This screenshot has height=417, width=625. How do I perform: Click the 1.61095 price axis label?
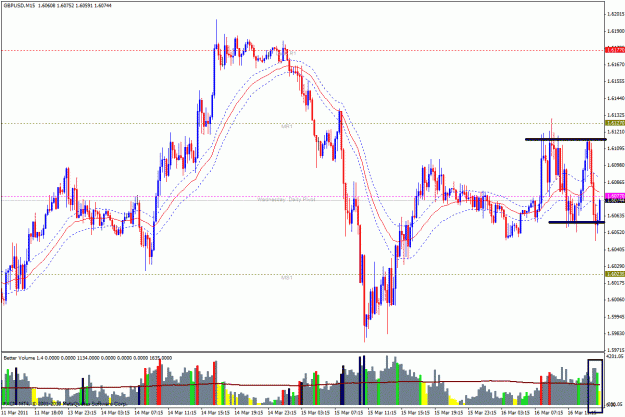(615, 148)
